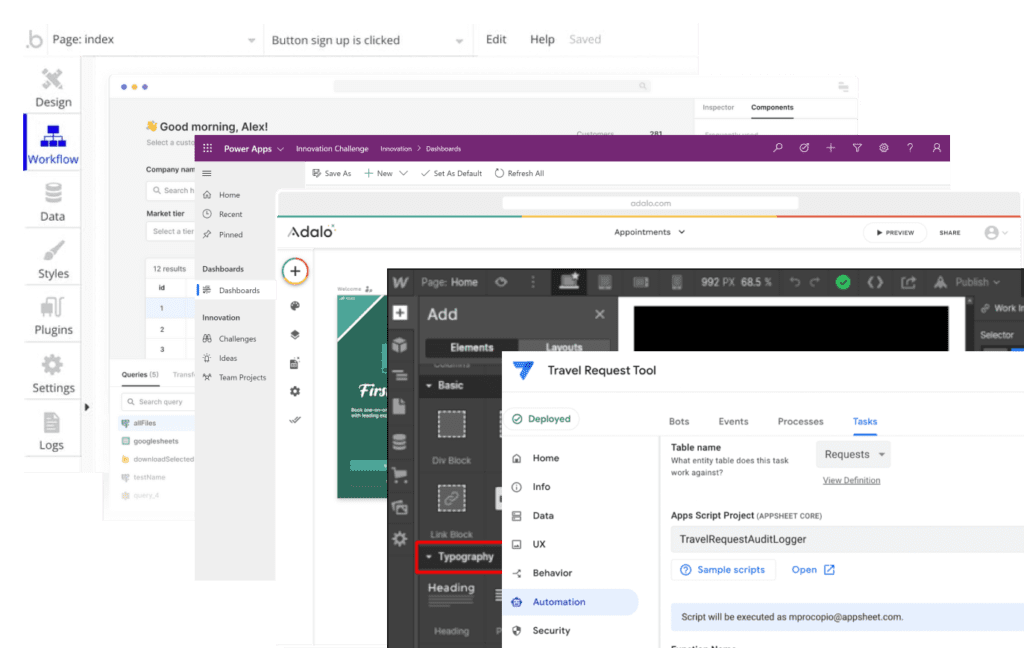Open Styles in the Bubble sidebar
Viewport: 1024px width, 648px height.
point(53,260)
